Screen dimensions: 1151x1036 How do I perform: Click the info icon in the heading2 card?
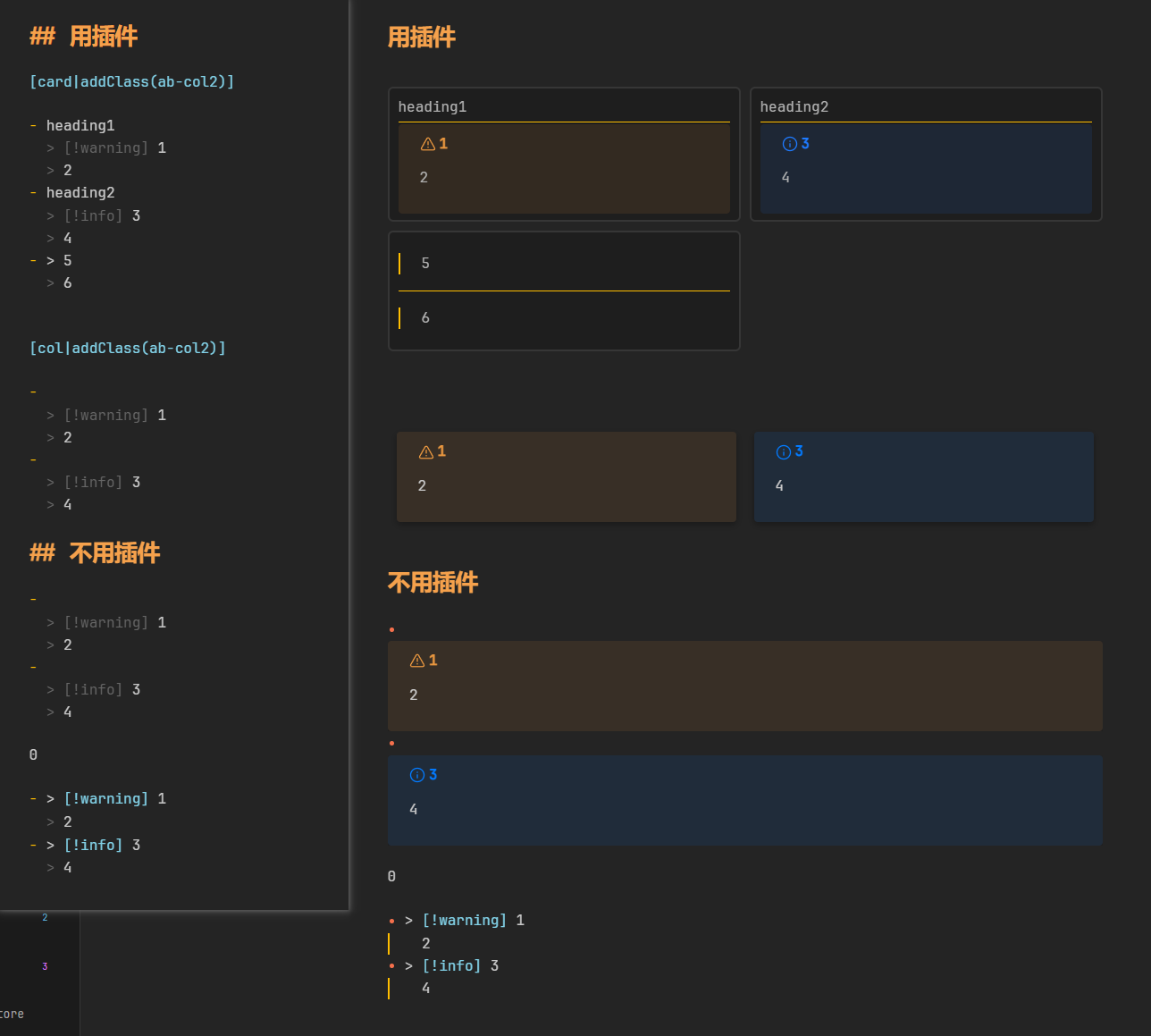789,144
